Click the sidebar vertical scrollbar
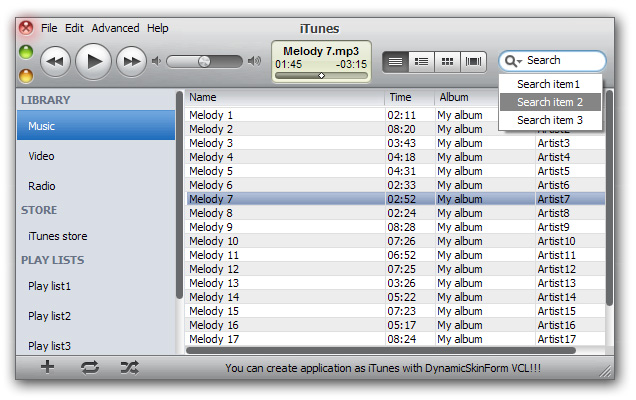The width and height of the screenshot is (636, 400). pyautogui.click(x=179, y=195)
